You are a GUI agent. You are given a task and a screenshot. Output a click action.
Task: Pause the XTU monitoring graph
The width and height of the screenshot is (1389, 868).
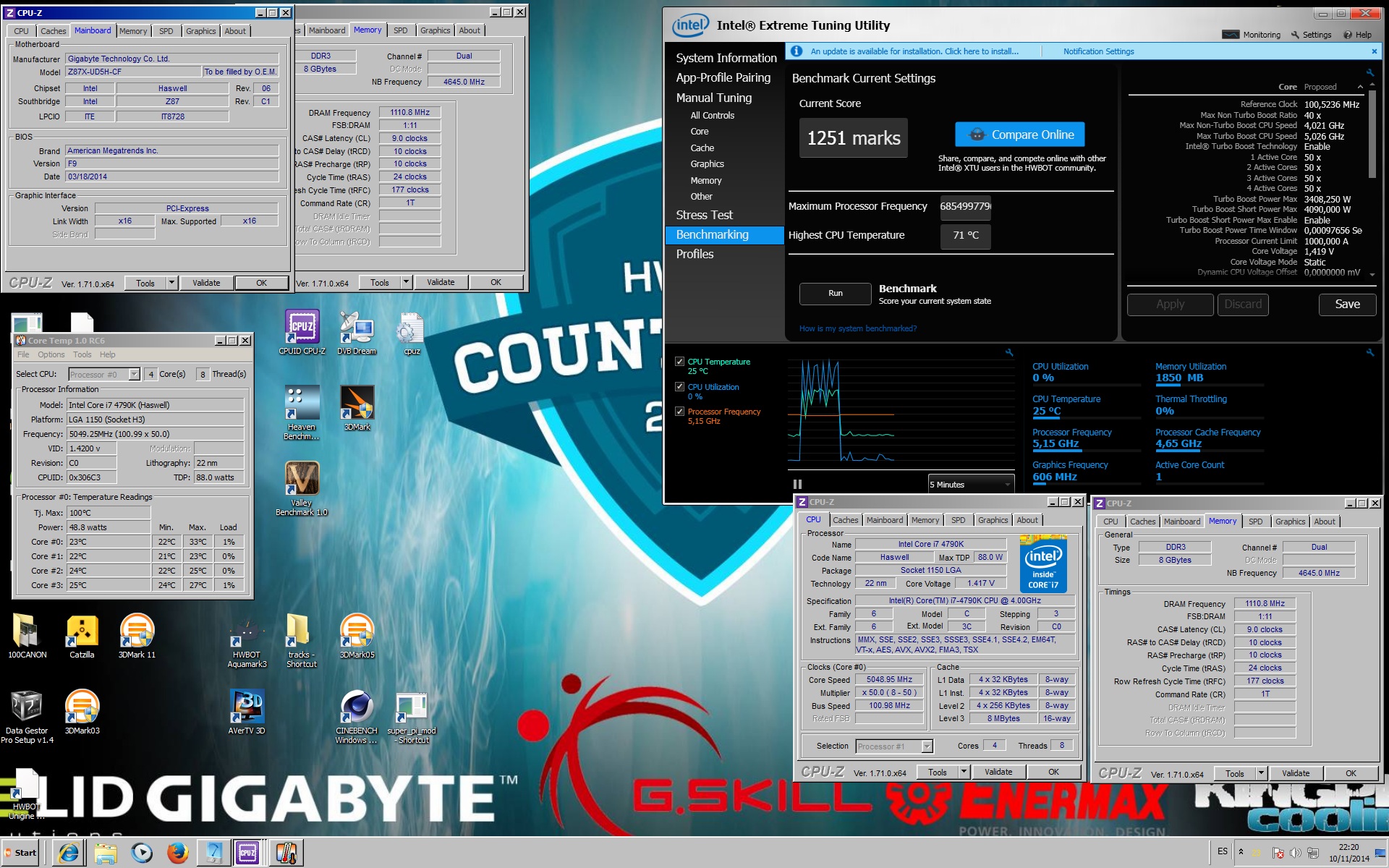[797, 484]
